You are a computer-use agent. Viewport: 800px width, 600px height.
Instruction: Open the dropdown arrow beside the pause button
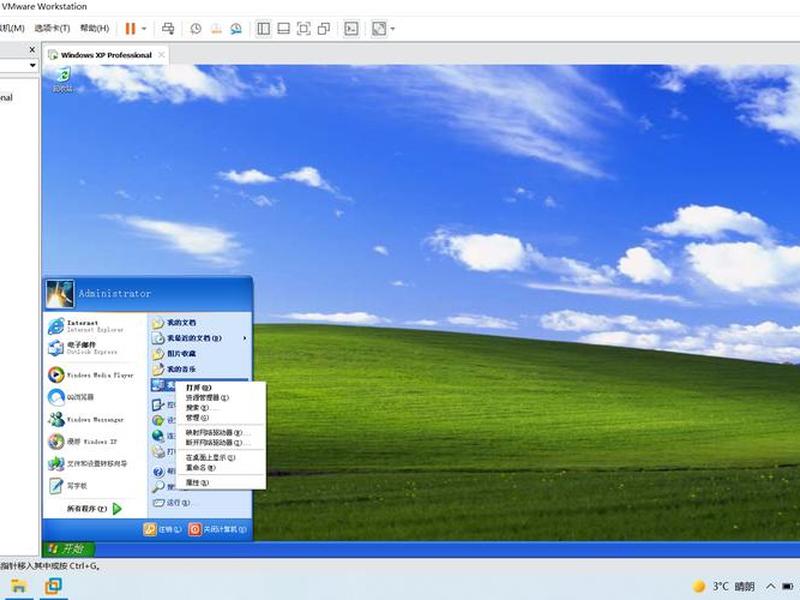(x=144, y=29)
